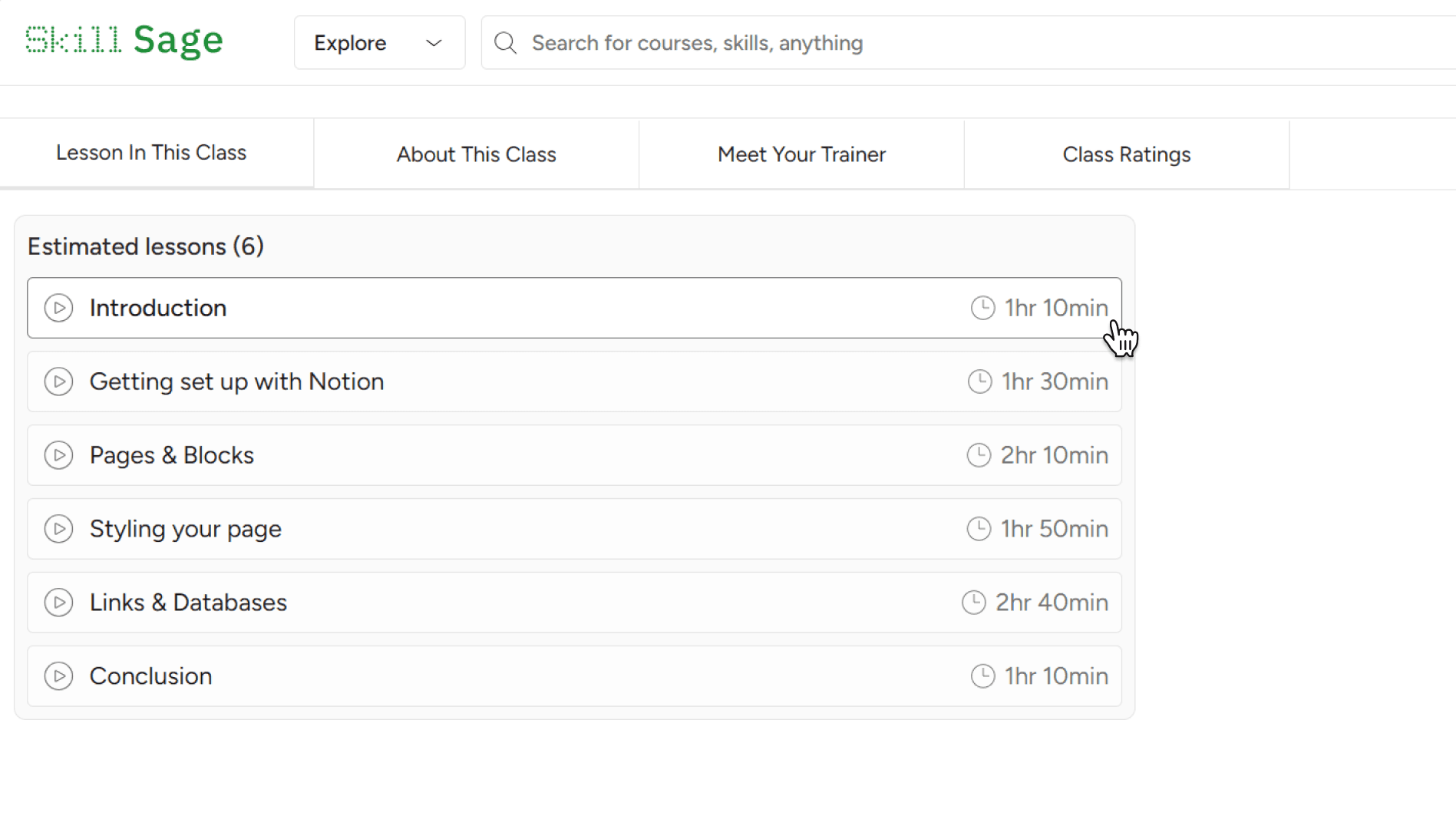Click the Estimated lessons heading
This screenshot has width=1456, height=829.
(146, 246)
